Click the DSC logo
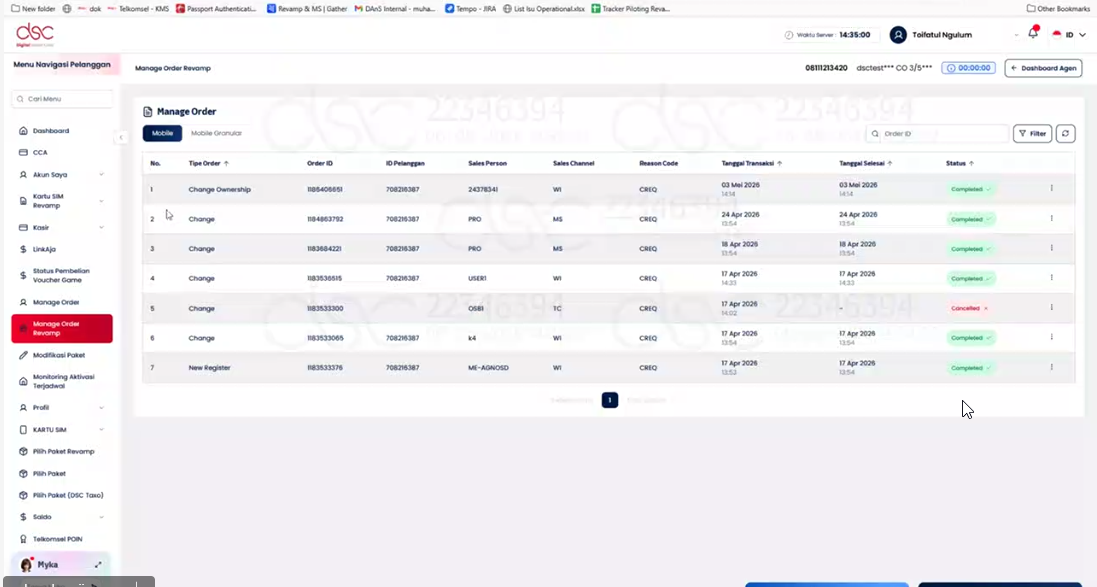Image resolution: width=1097 pixels, height=587 pixels. click(34, 34)
